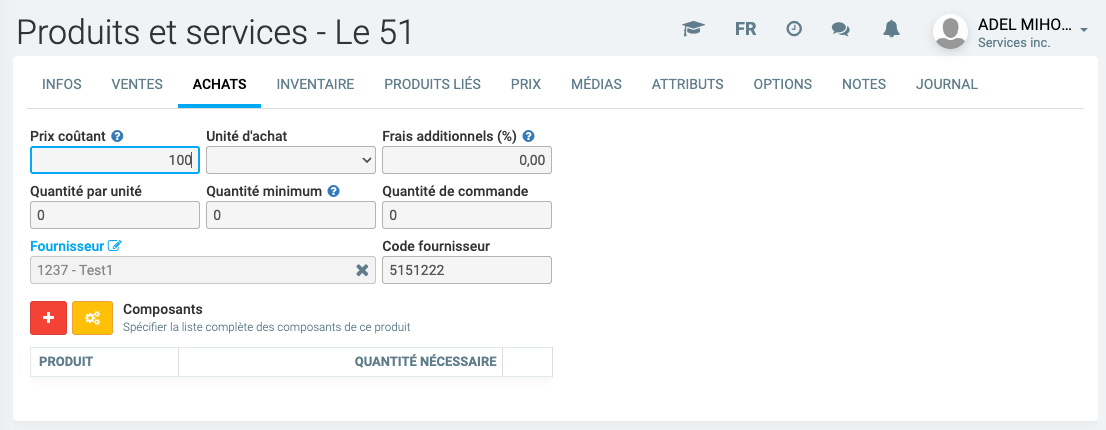Open the Produits liés tab

432,84
